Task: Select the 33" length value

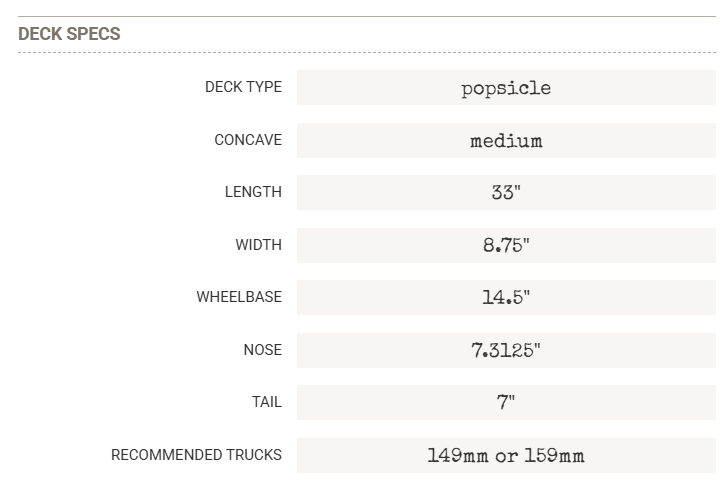Action: tap(506, 193)
